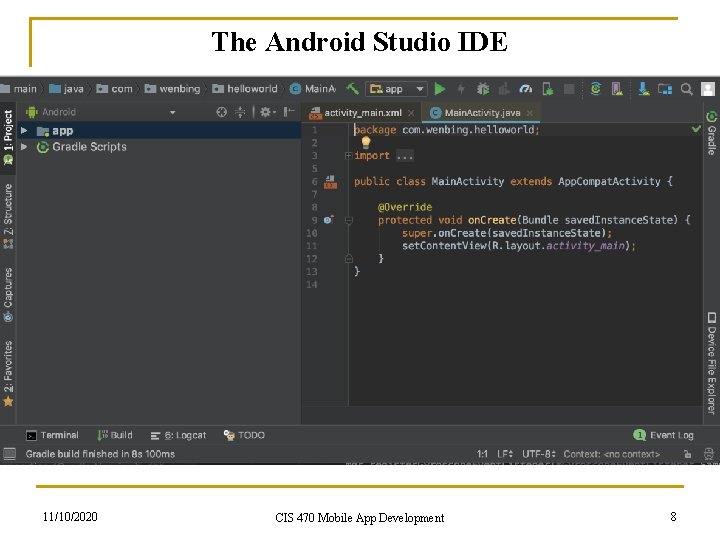This screenshot has width=720, height=540.
Task: Open the TODO tool window
Action: pyautogui.click(x=244, y=435)
